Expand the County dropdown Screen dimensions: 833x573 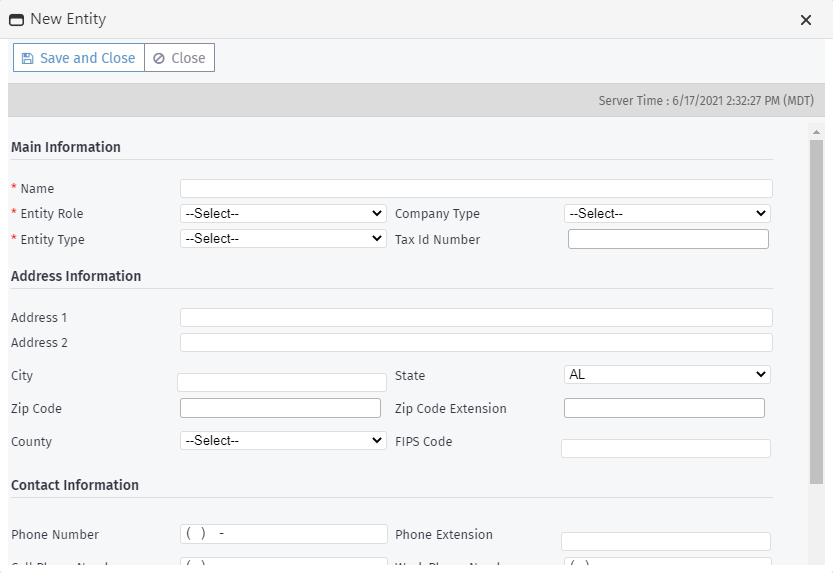pos(283,441)
